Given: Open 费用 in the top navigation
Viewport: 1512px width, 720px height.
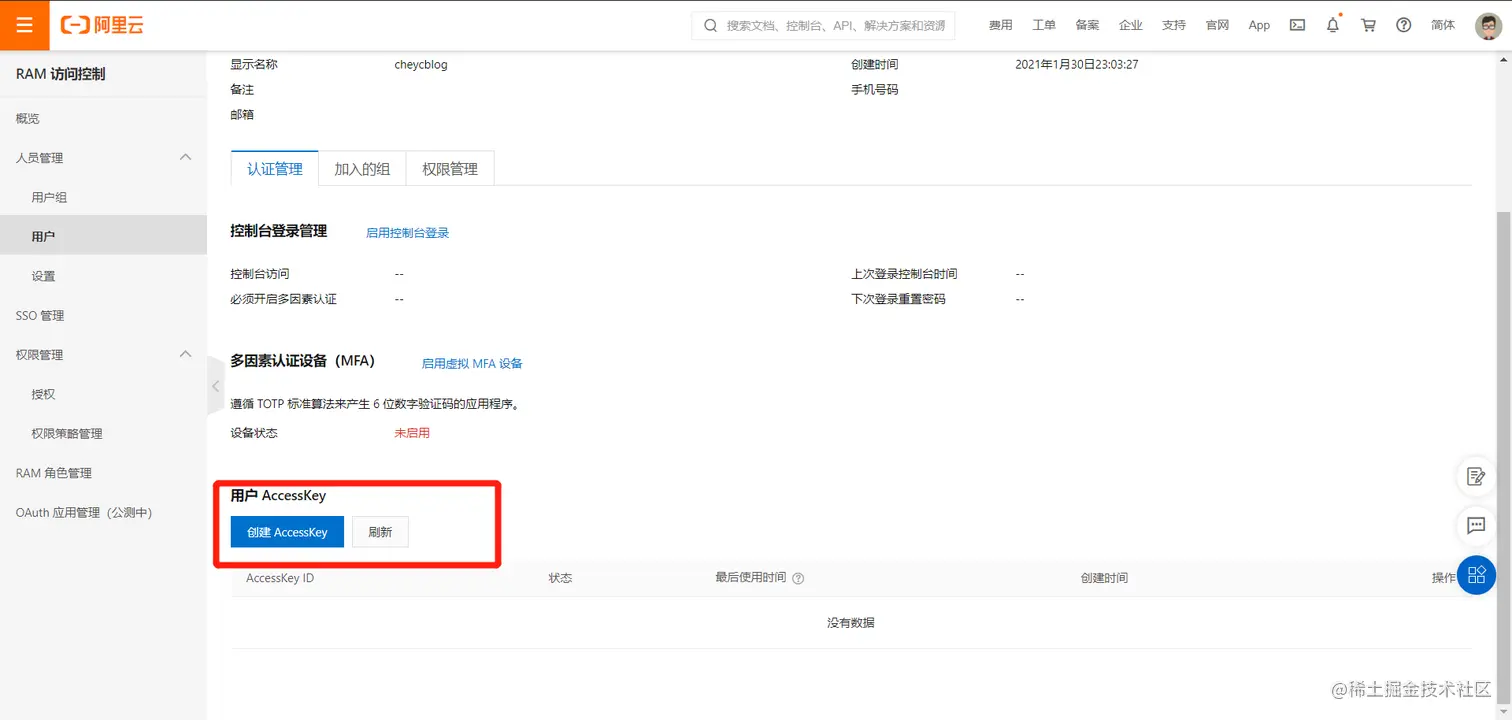Looking at the screenshot, I should click(x=1001, y=25).
